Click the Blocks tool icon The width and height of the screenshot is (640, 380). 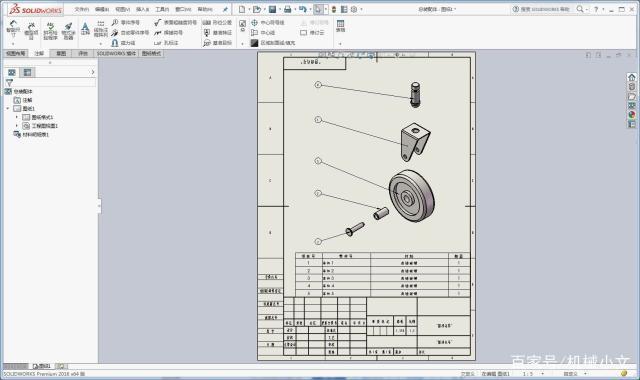242,26
